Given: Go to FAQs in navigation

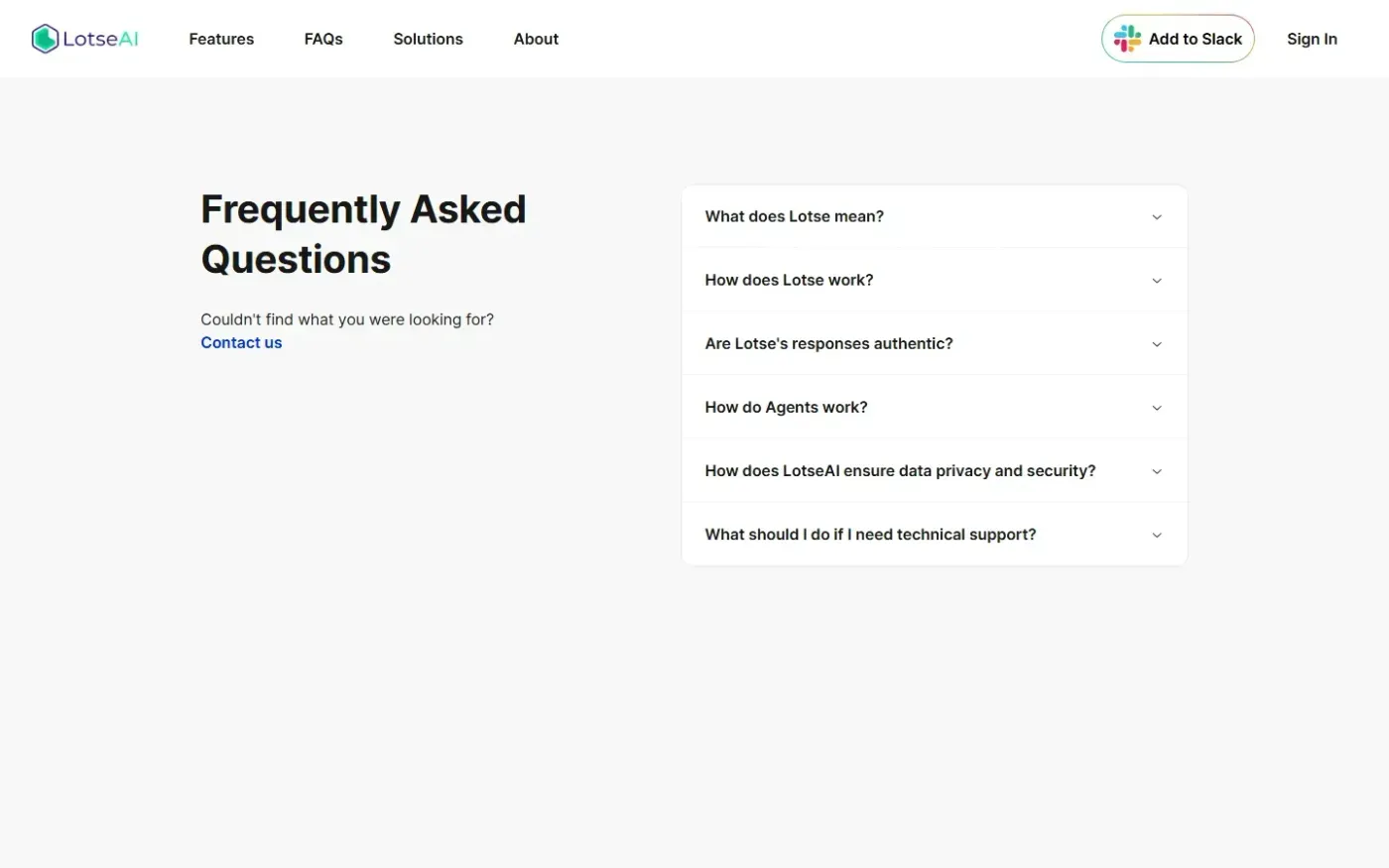Looking at the screenshot, I should 323,39.
